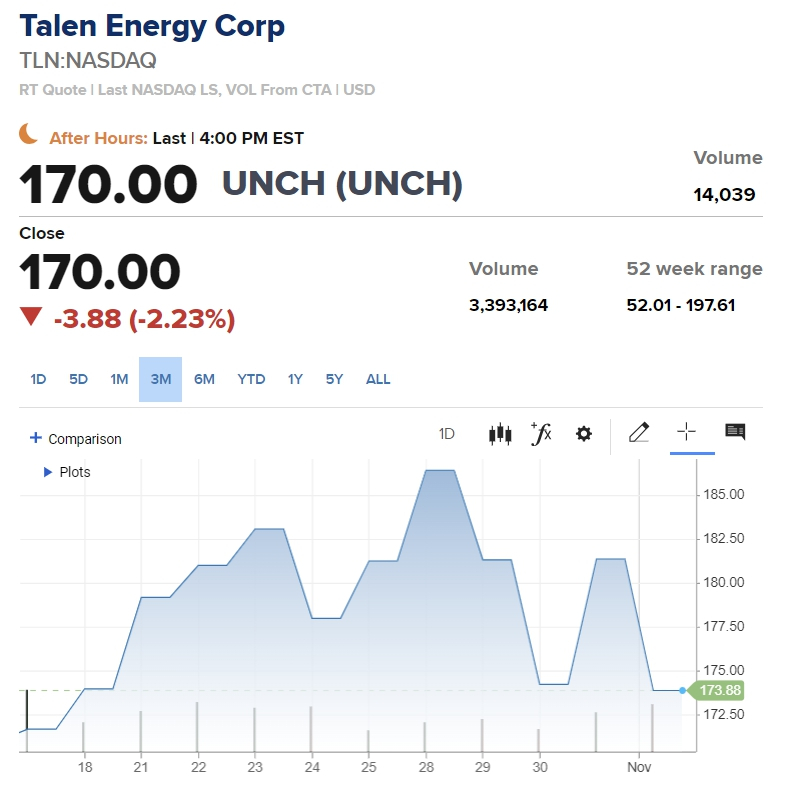Switch to the 6M time range
Viewport: 787px width, 786px height.
click(x=204, y=379)
